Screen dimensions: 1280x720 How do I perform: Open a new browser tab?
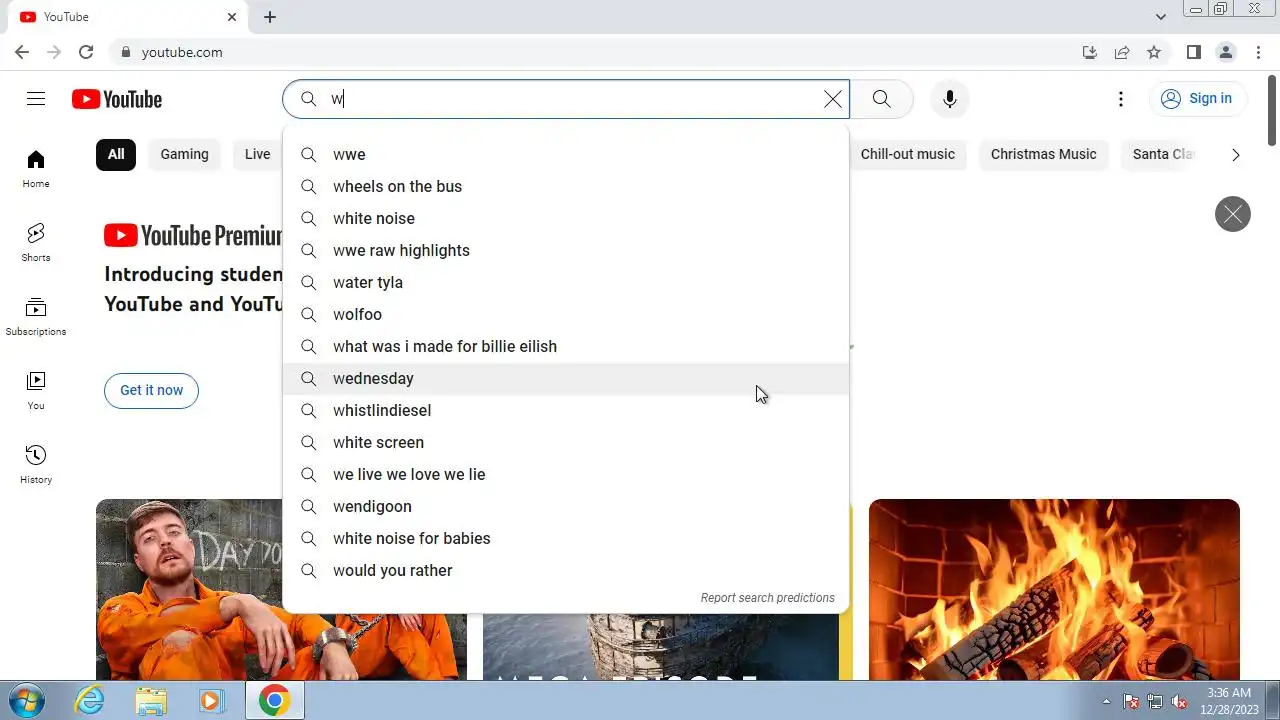click(x=270, y=17)
